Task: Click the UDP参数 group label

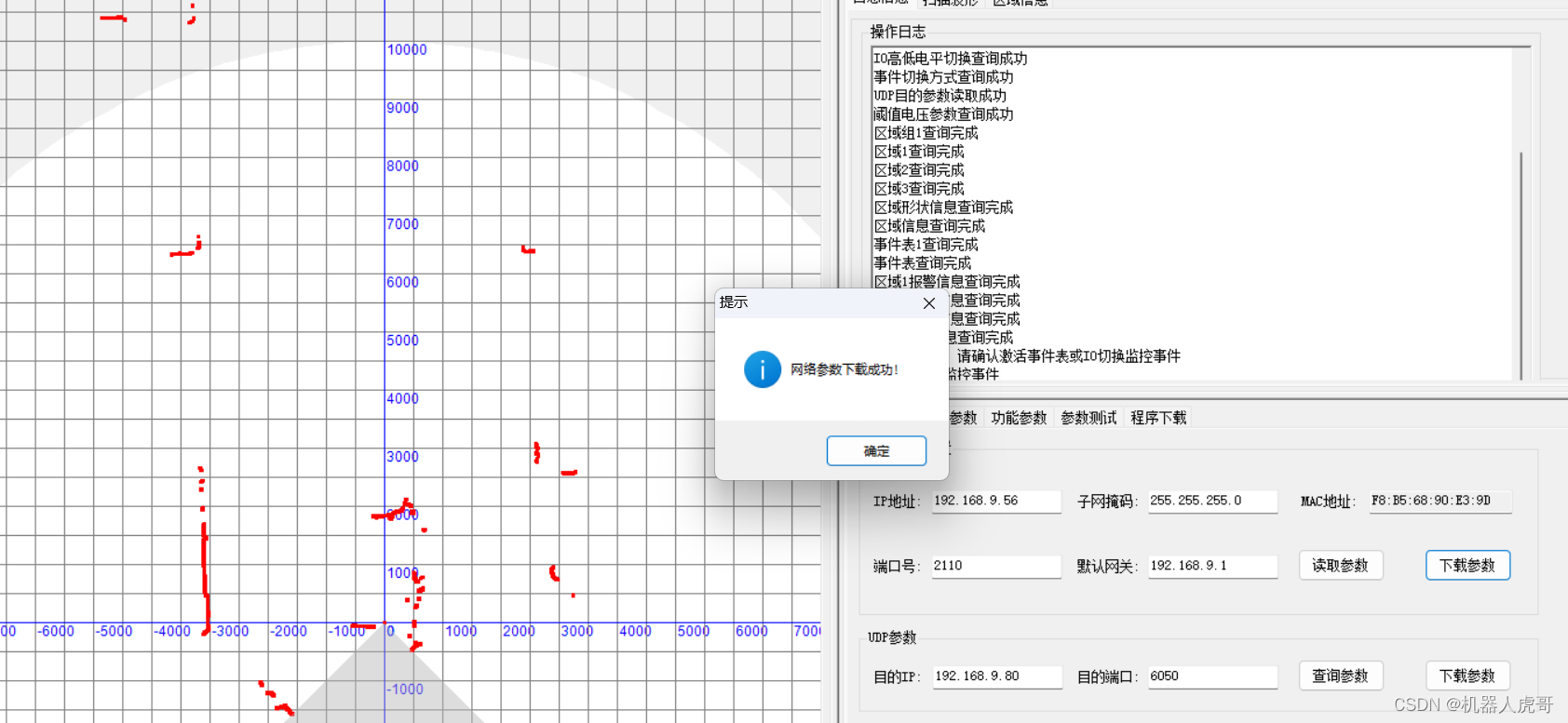Action: (892, 637)
